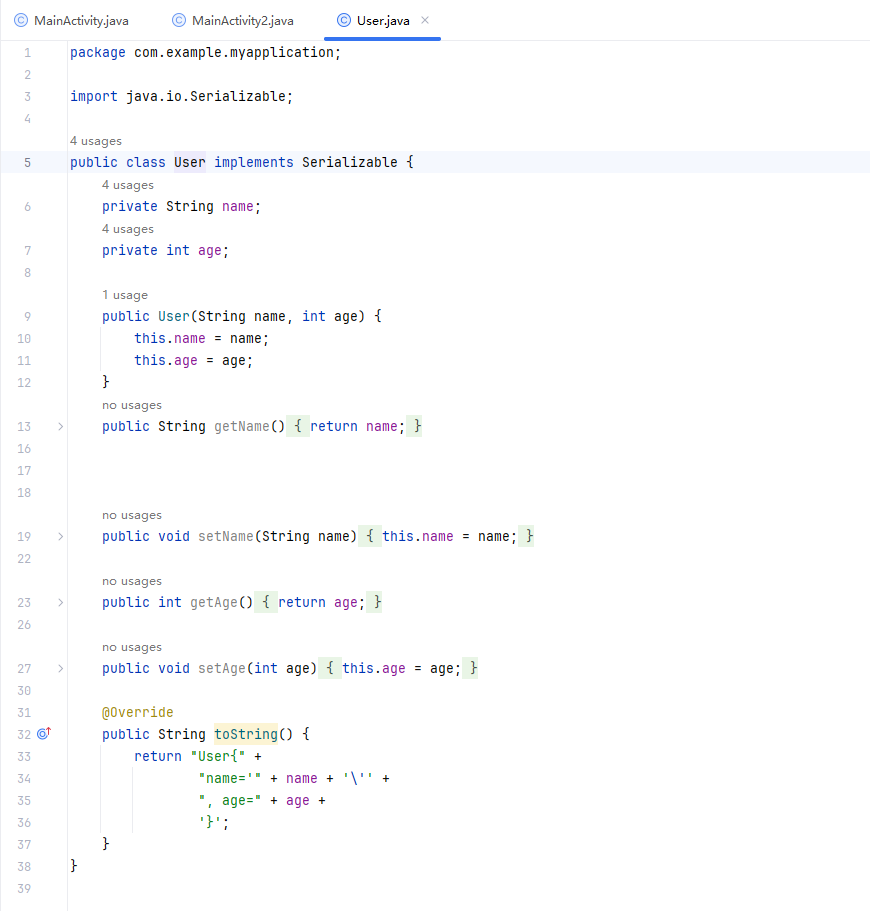
Task: Click the 'setName' method name
Action: point(225,537)
